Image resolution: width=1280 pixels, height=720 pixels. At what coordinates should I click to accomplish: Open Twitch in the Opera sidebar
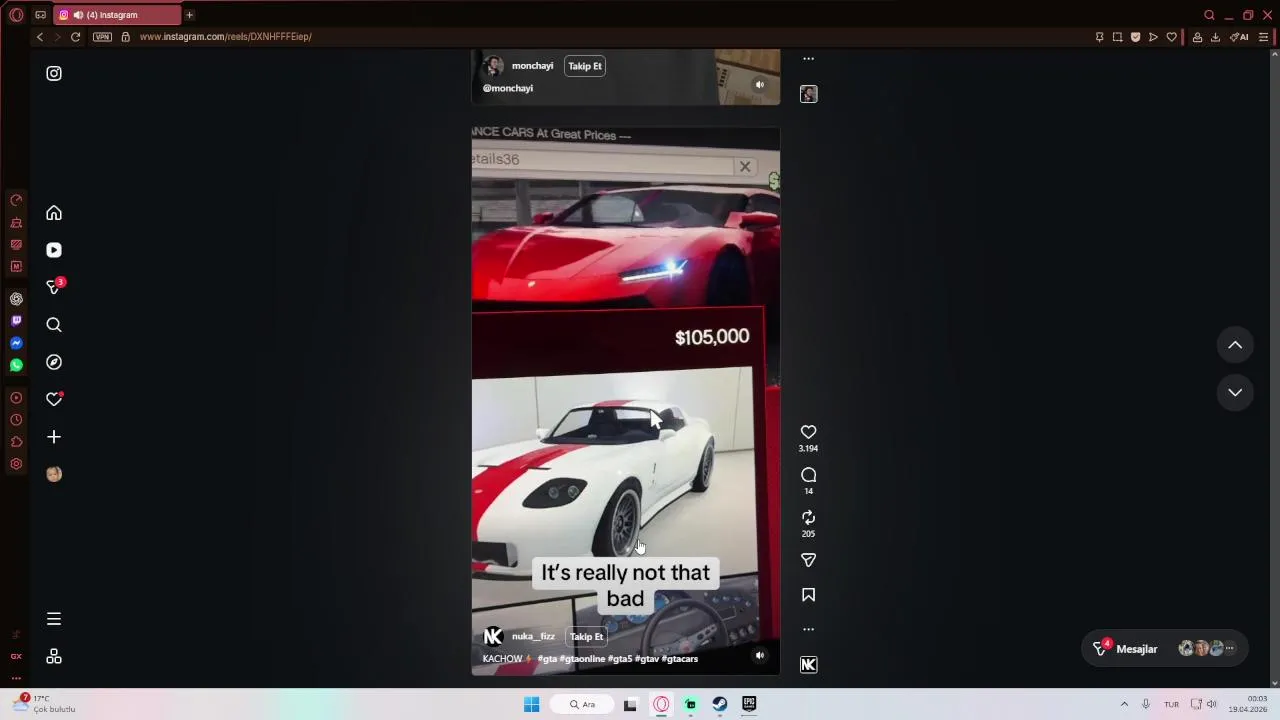click(x=16, y=321)
